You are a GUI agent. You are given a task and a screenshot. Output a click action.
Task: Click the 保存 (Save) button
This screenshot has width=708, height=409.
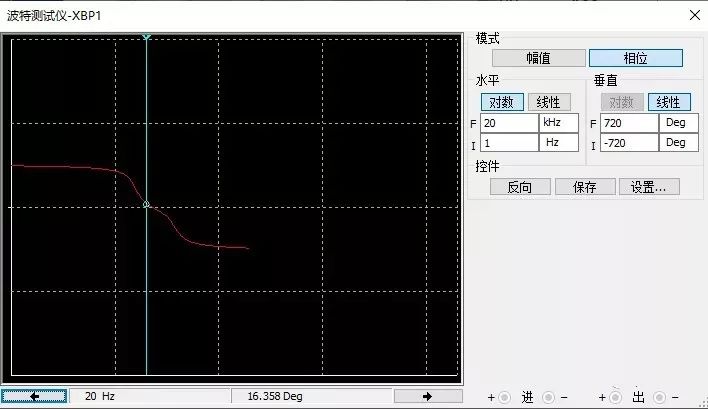click(x=585, y=187)
